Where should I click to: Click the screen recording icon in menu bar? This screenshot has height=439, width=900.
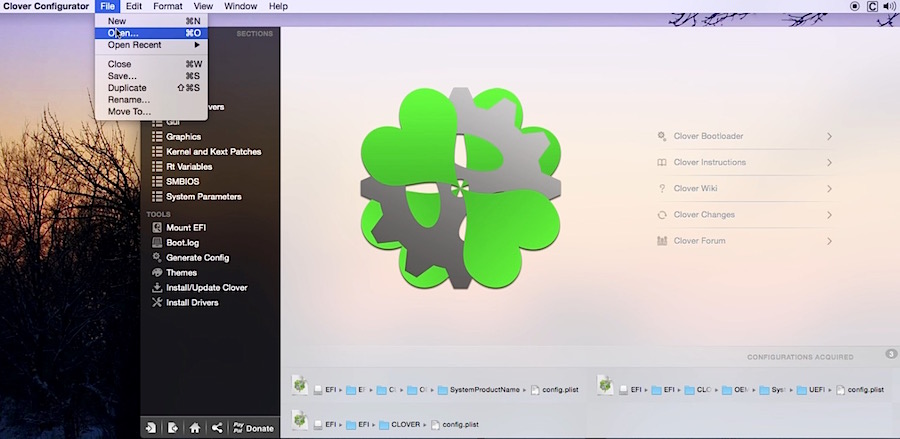pos(855,6)
